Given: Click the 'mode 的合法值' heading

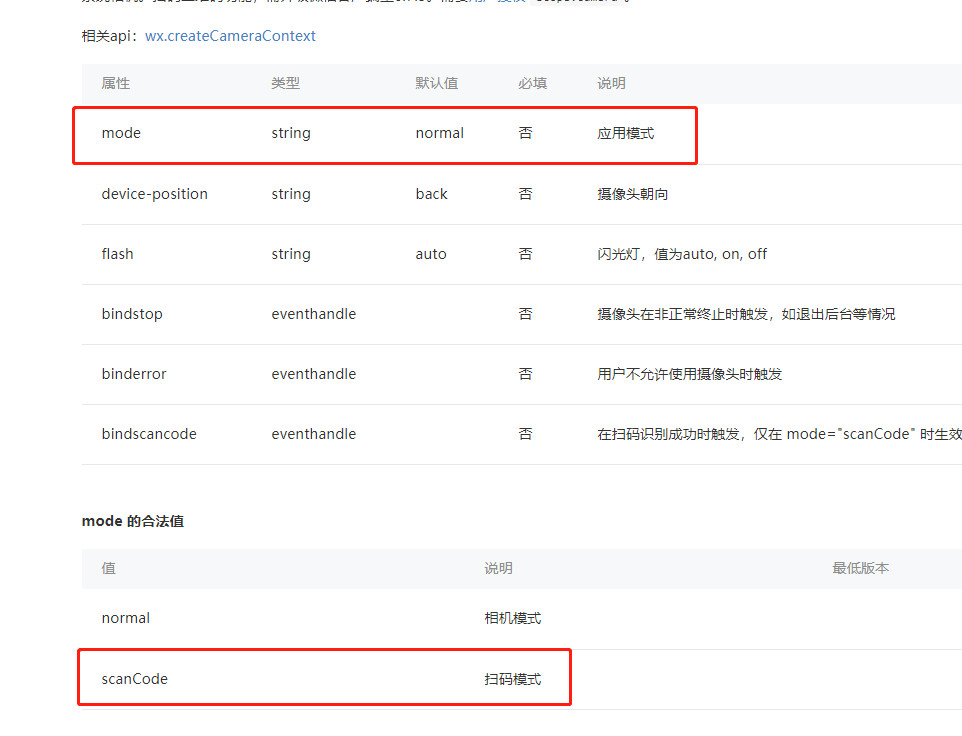Looking at the screenshot, I should [133, 521].
